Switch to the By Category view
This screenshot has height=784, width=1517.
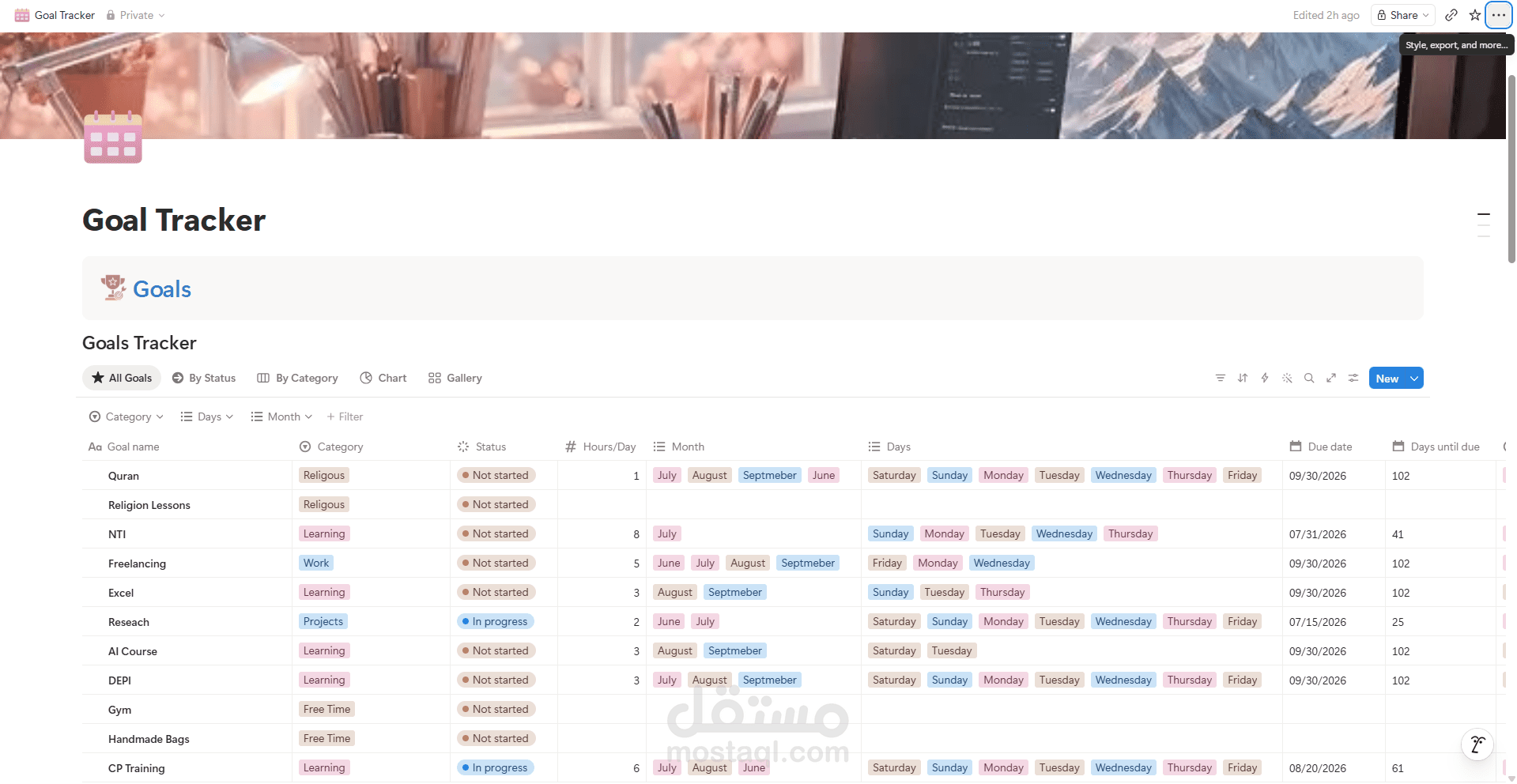tap(297, 378)
